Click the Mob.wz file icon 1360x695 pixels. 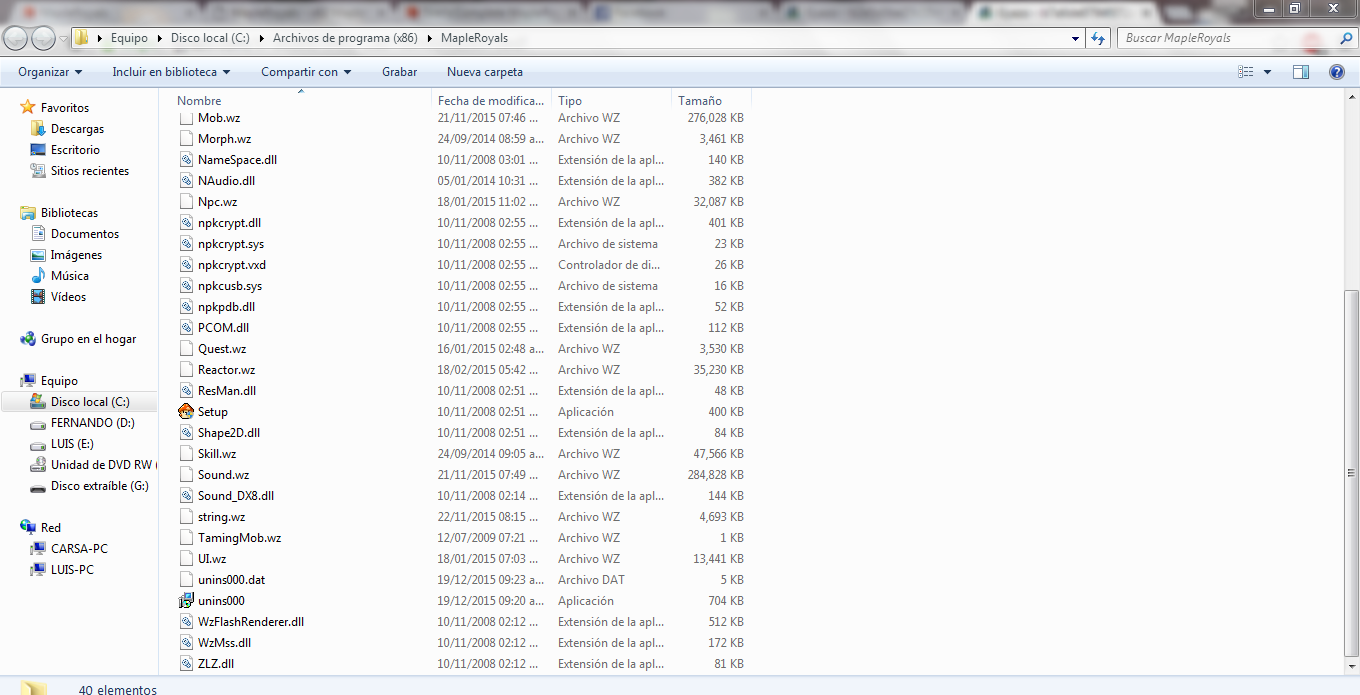[186, 118]
